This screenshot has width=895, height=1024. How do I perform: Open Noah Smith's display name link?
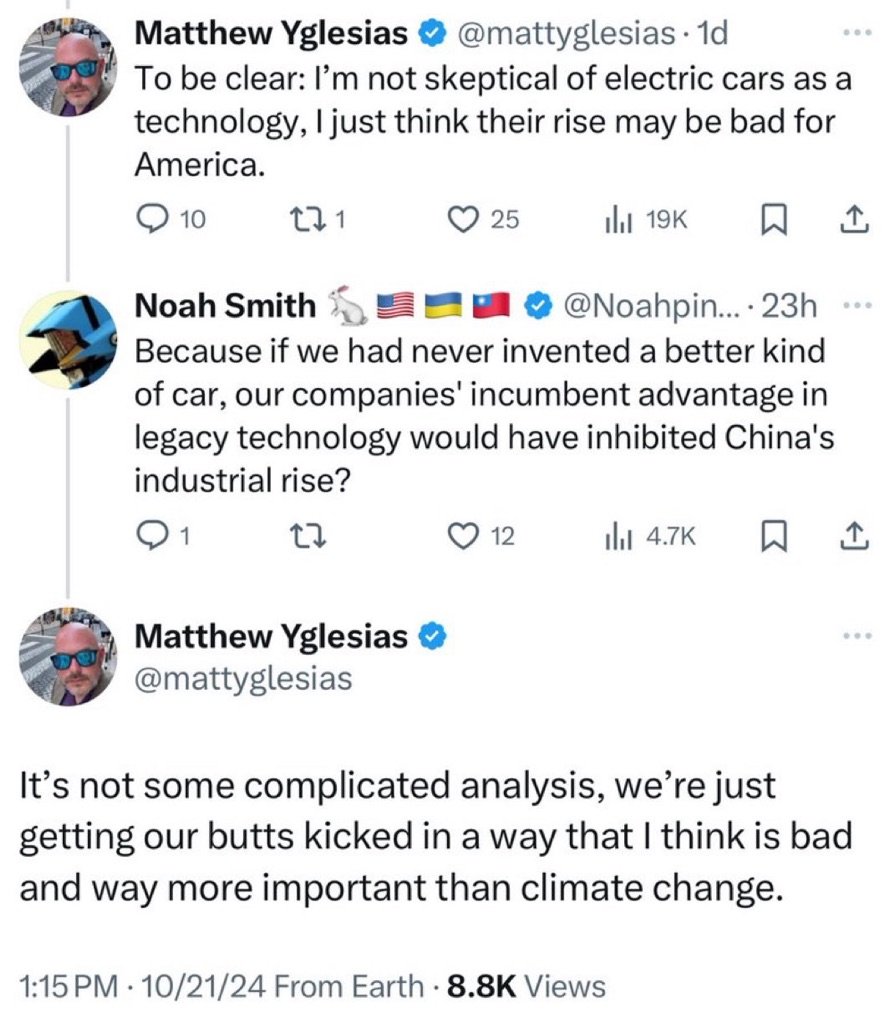point(225,306)
